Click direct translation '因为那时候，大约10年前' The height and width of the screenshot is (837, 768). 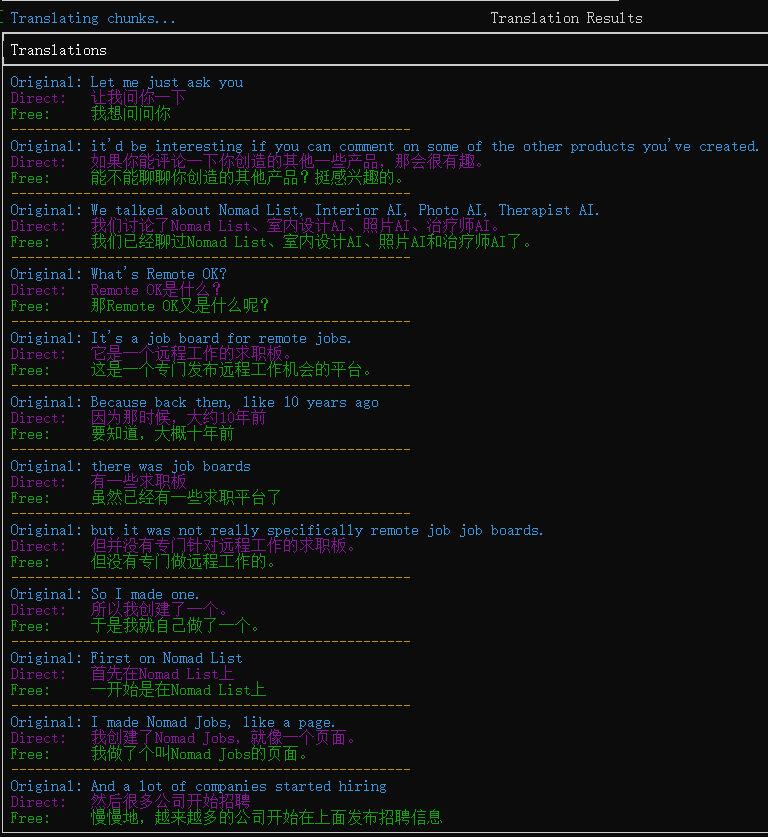tap(178, 418)
